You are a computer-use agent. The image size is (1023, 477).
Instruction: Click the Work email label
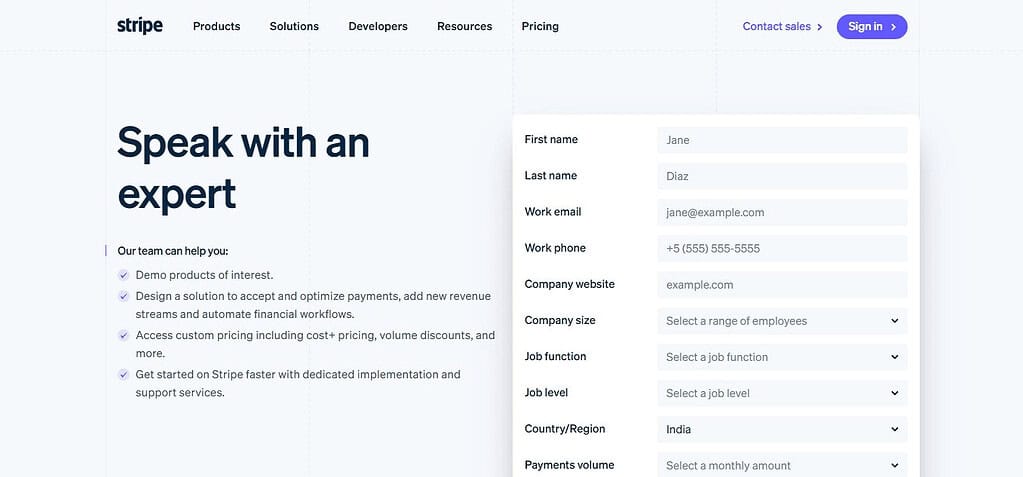coord(553,212)
